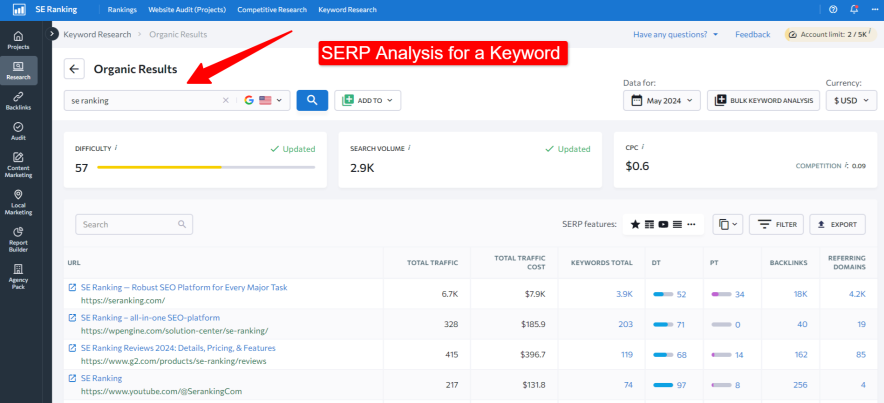
Task: Click Keyword Research breadcrumb
Action: coord(98,34)
